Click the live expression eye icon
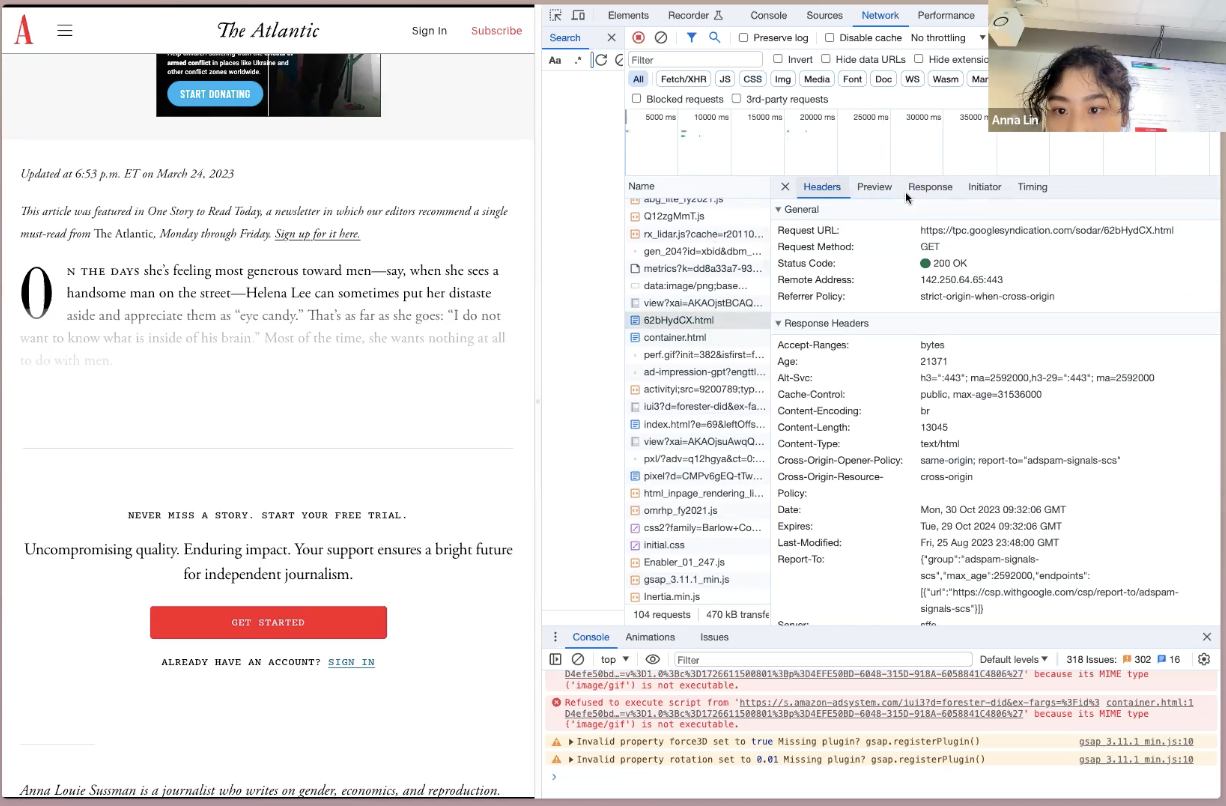The height and width of the screenshot is (806, 1226). [653, 660]
